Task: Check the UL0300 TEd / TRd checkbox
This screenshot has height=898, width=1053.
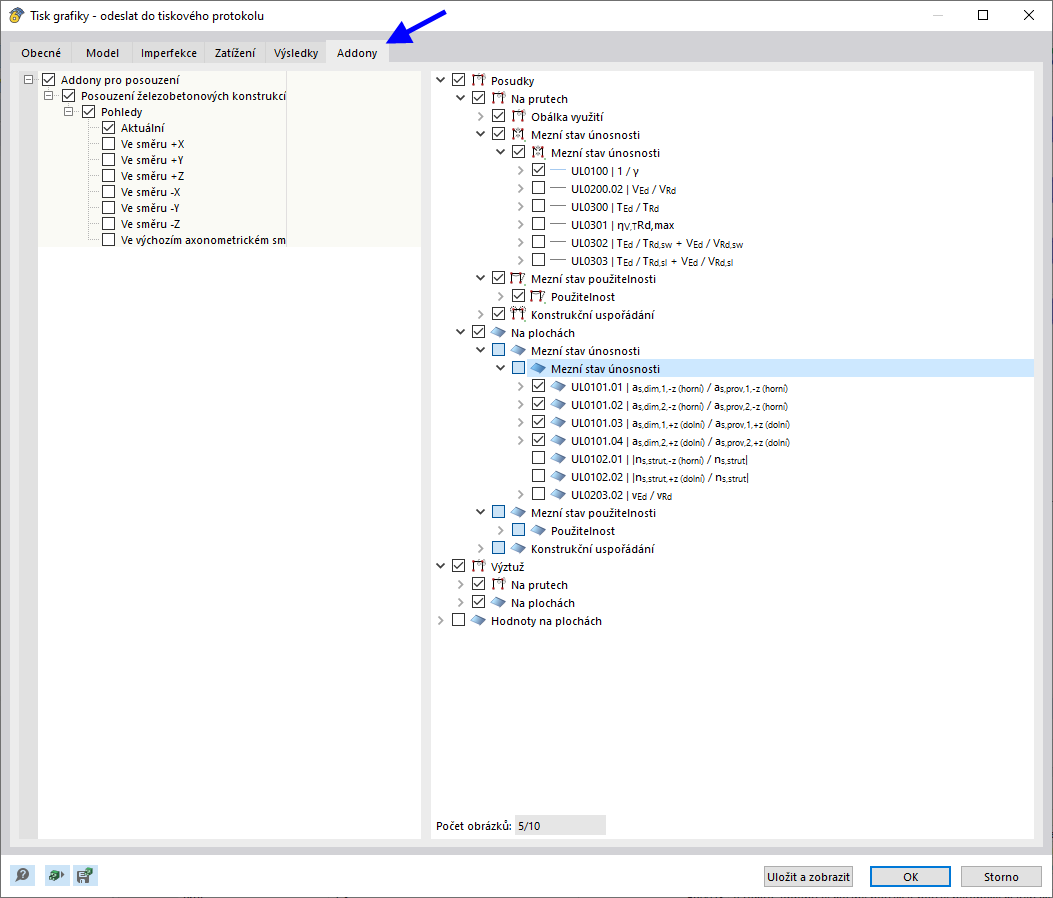Action: click(x=538, y=206)
